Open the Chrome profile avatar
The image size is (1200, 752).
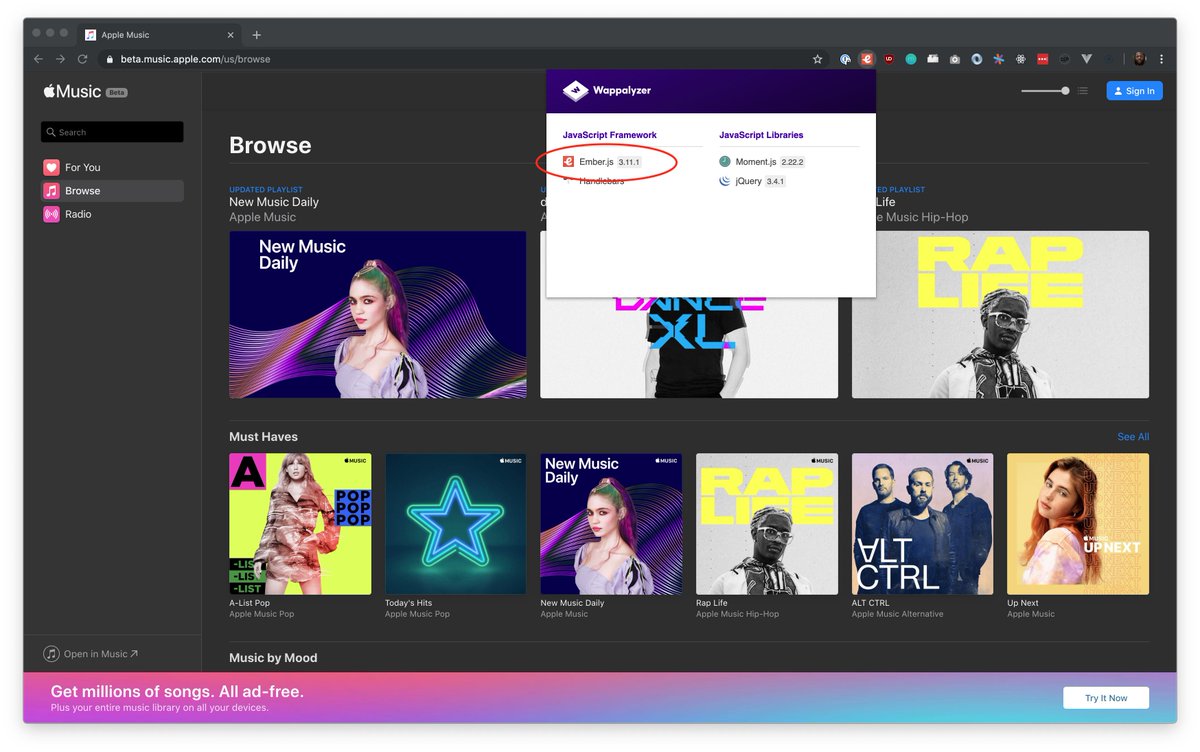1139,59
